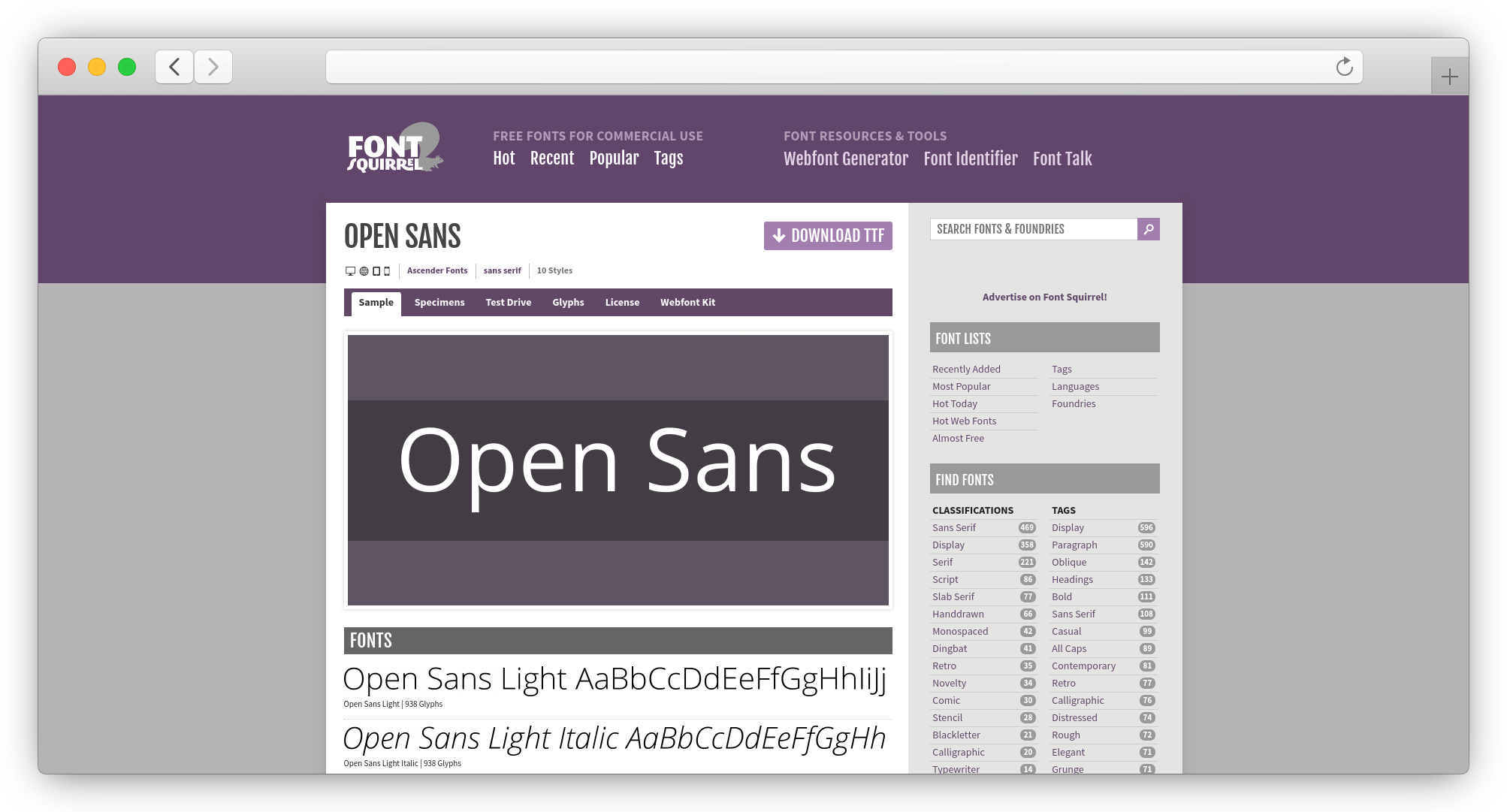Open the Recent fonts menu

pyautogui.click(x=552, y=158)
